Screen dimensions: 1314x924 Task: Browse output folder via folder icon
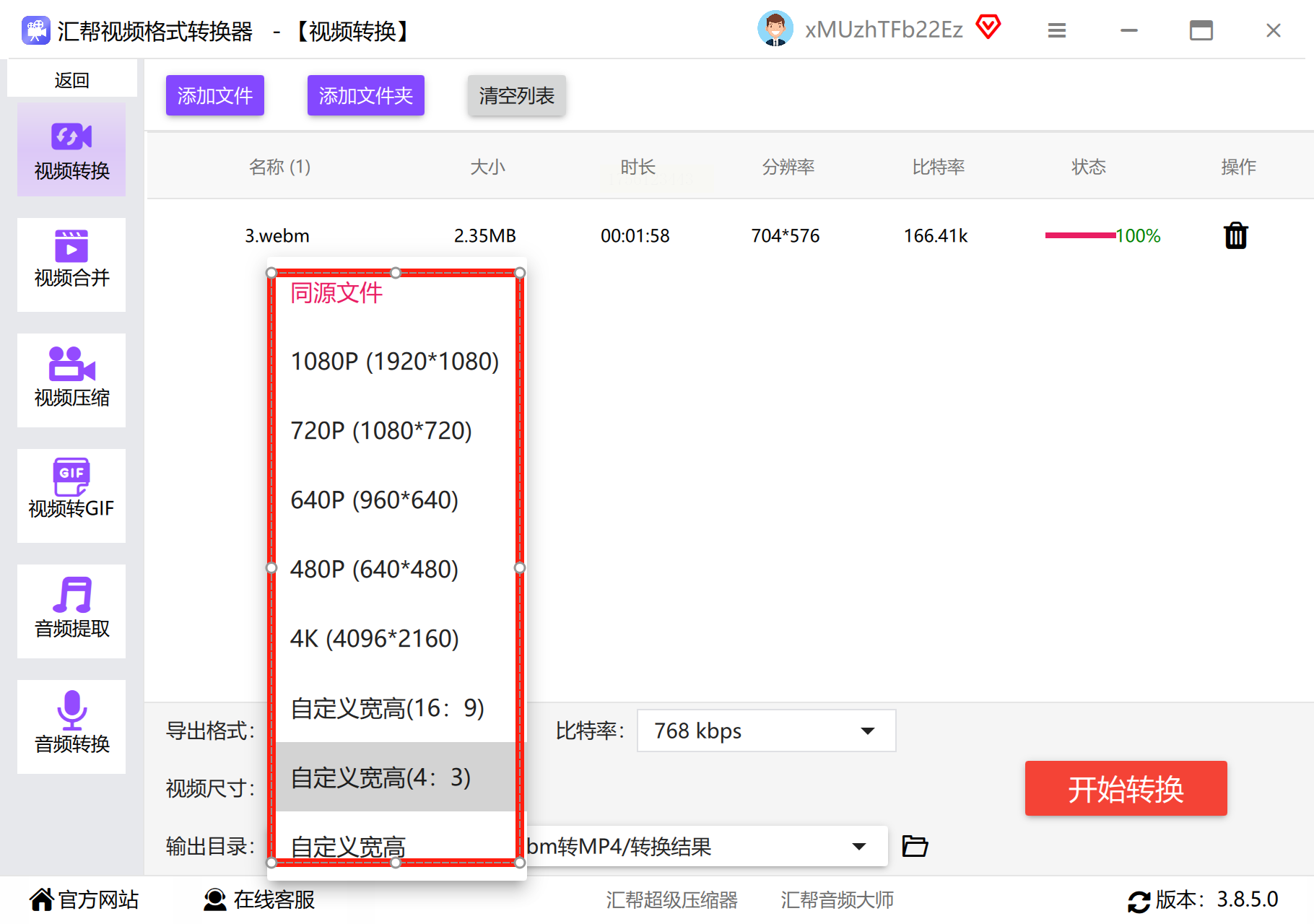coord(915,845)
